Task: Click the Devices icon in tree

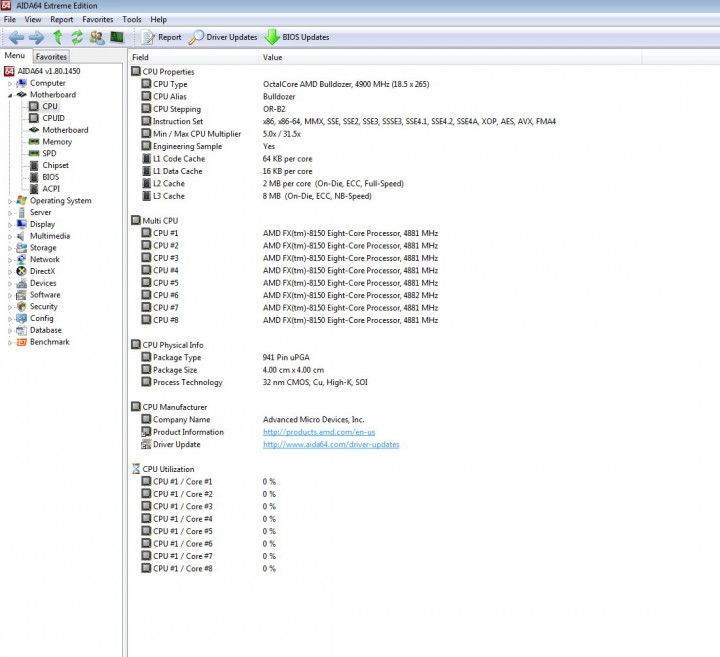Action: [21, 283]
